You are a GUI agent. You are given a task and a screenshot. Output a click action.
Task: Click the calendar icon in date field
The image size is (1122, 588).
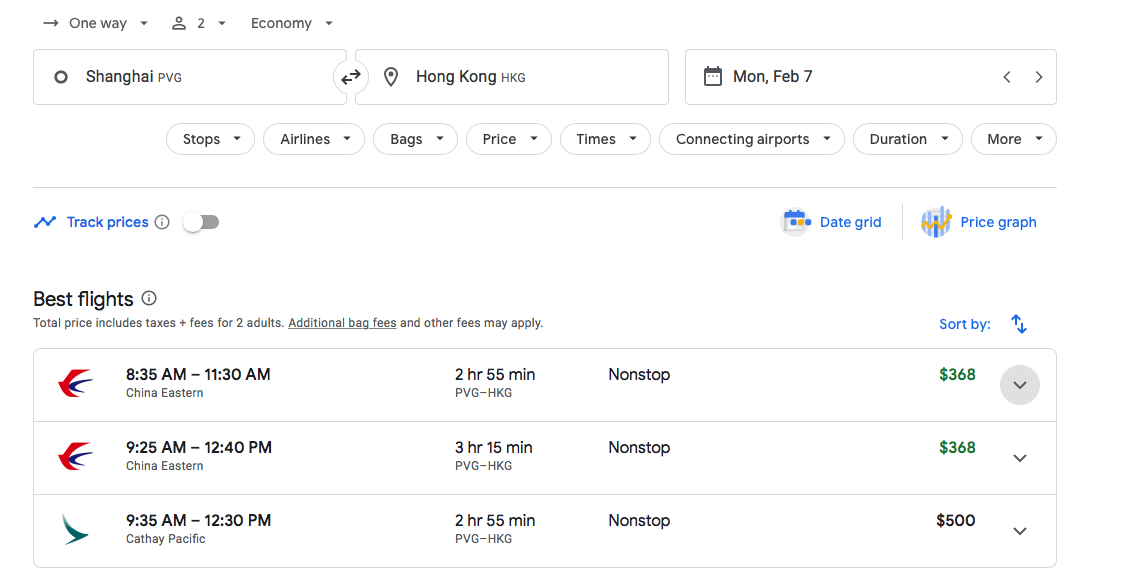712,77
